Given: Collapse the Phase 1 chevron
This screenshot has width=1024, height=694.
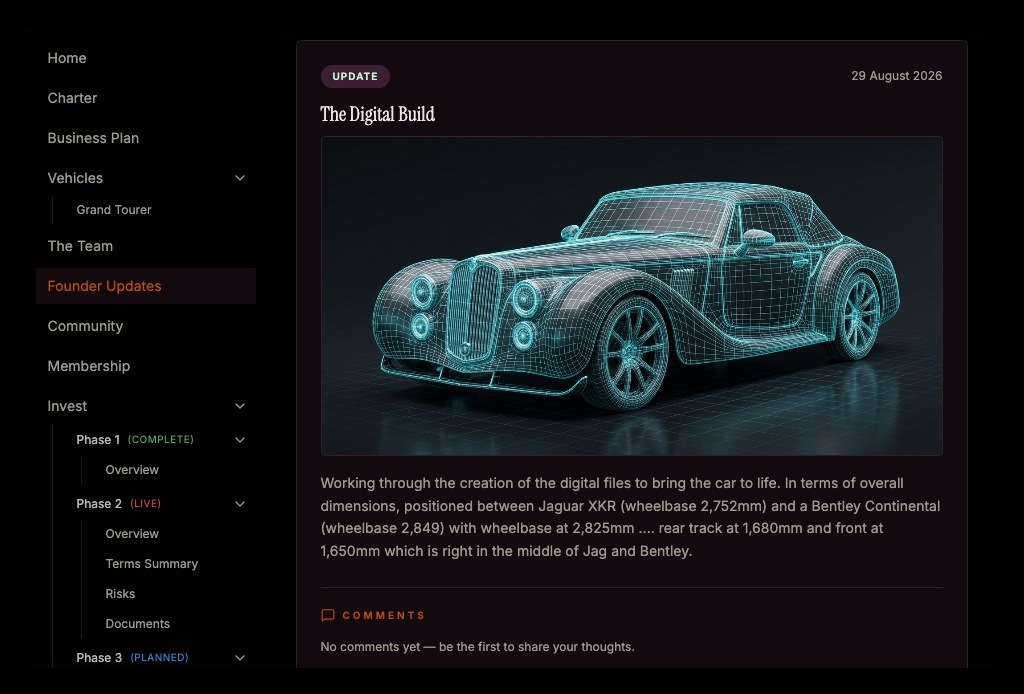Looking at the screenshot, I should tap(240, 439).
